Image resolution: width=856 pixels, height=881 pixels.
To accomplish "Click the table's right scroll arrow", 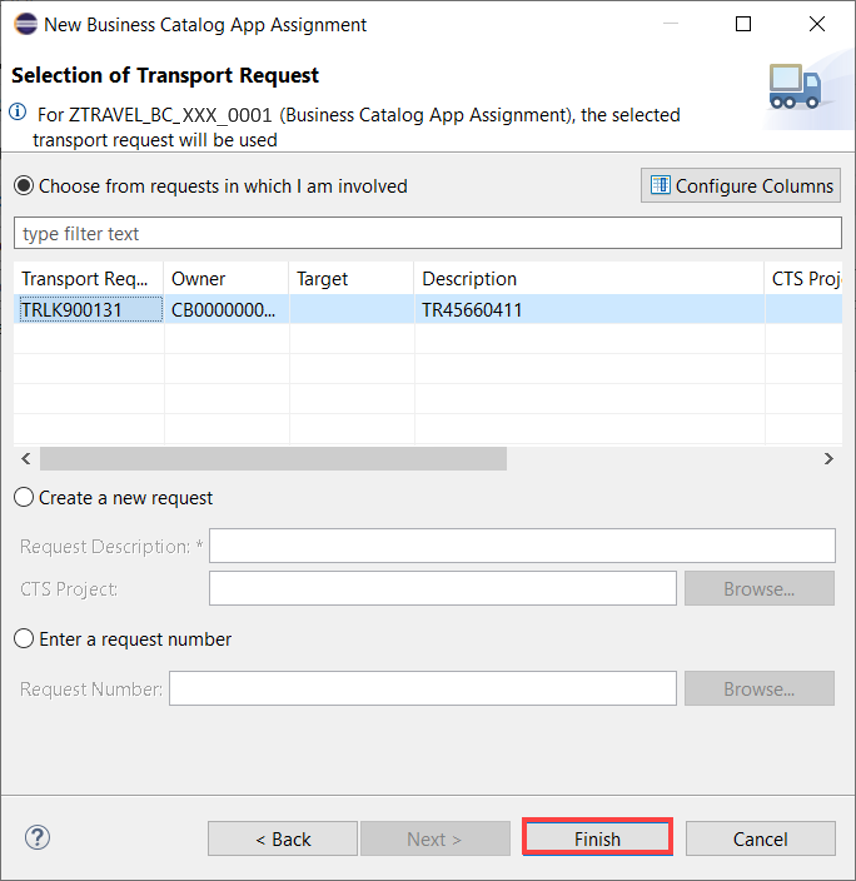I will (828, 458).
